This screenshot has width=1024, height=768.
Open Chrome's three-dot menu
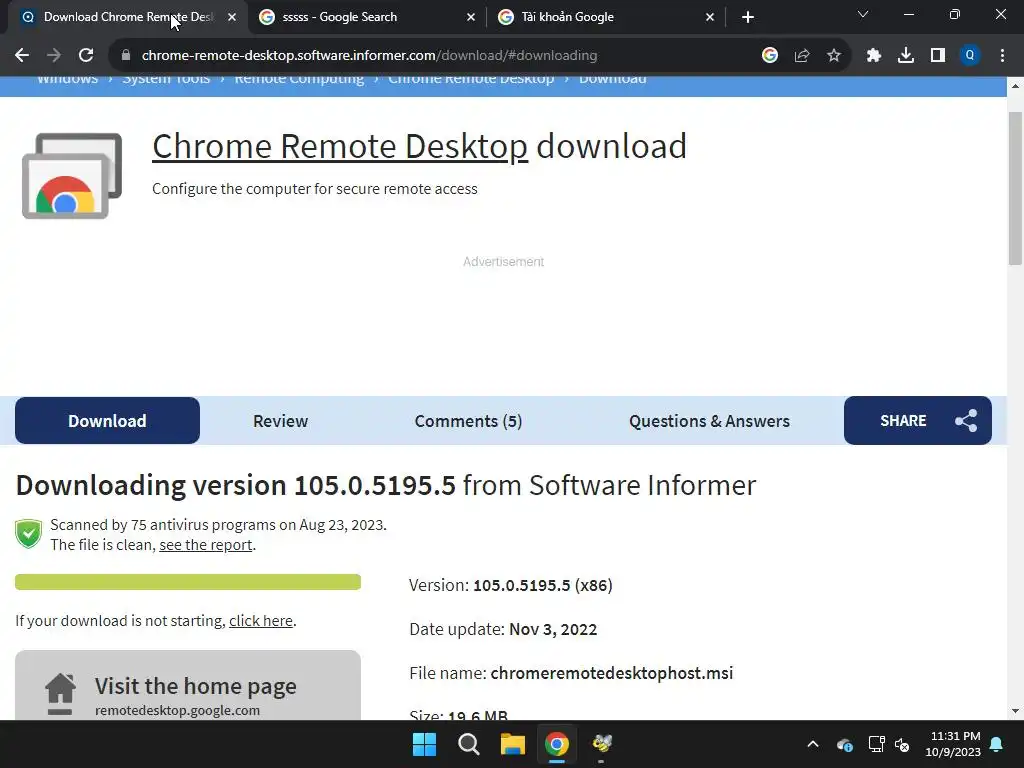click(x=1002, y=56)
